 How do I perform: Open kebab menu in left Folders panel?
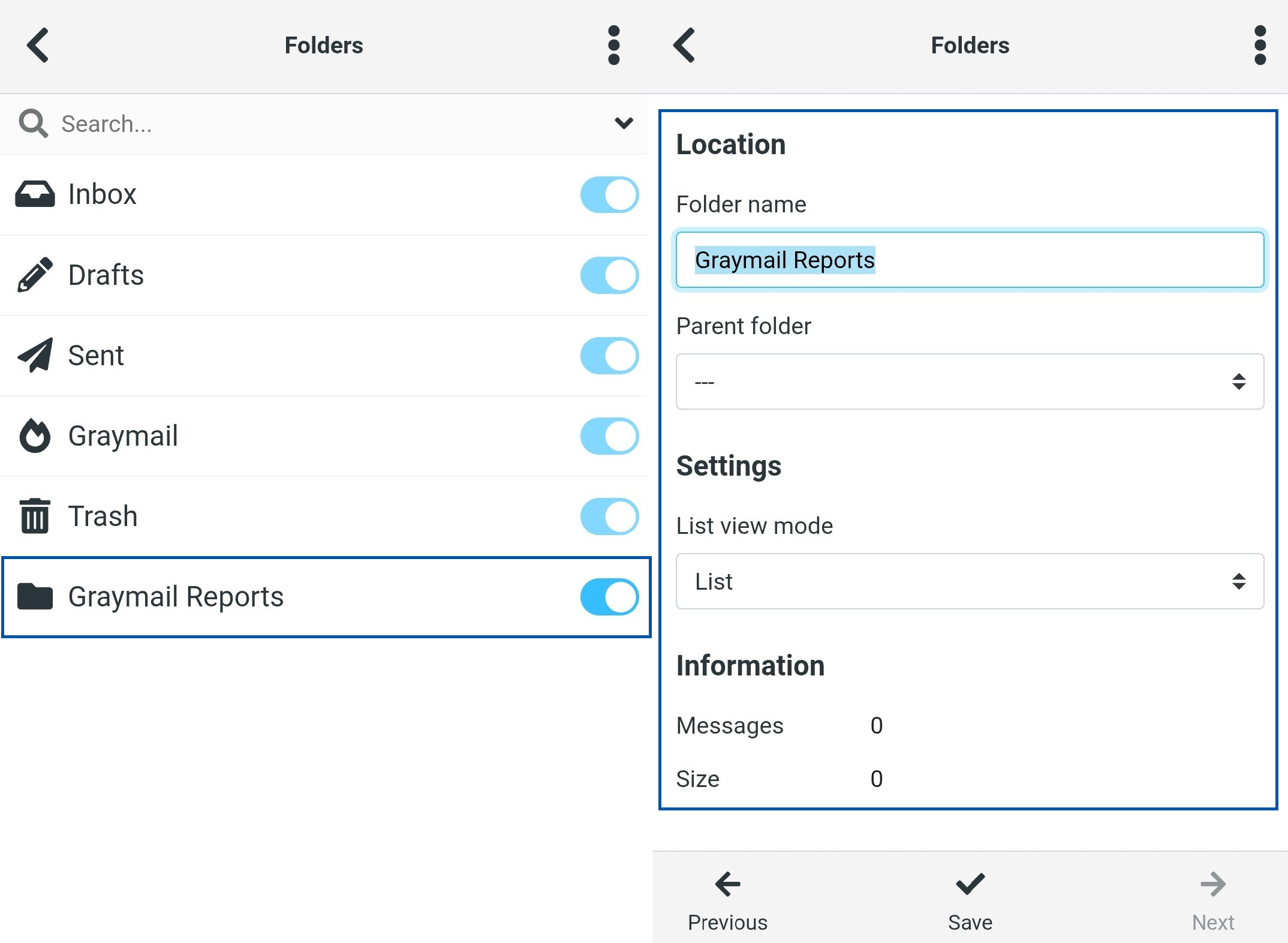(x=613, y=45)
